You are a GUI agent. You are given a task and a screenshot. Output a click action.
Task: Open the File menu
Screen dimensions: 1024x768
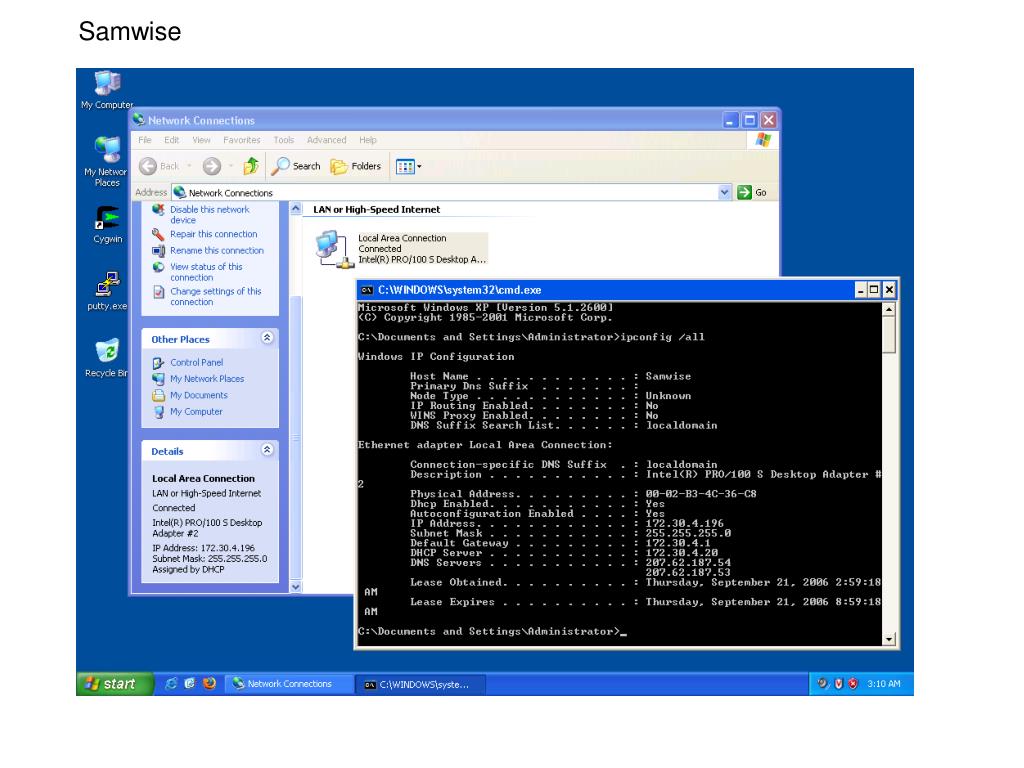tap(144, 140)
